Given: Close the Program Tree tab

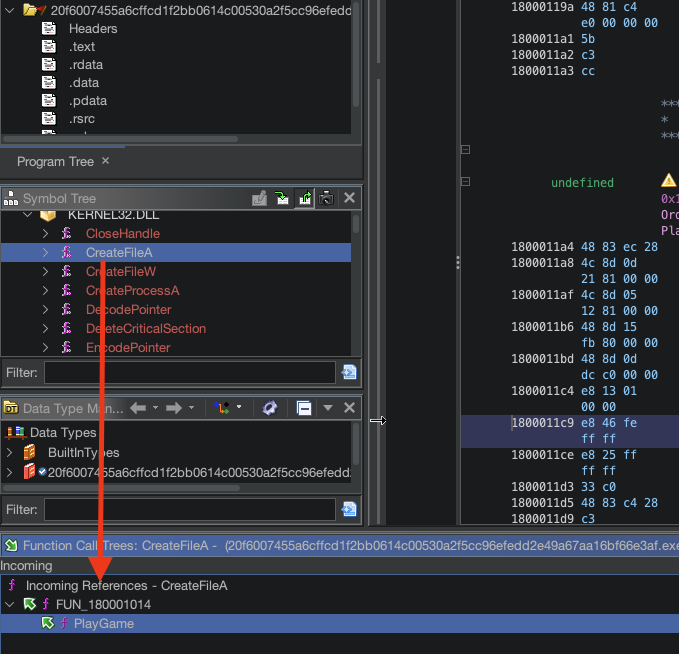Looking at the screenshot, I should [105, 161].
